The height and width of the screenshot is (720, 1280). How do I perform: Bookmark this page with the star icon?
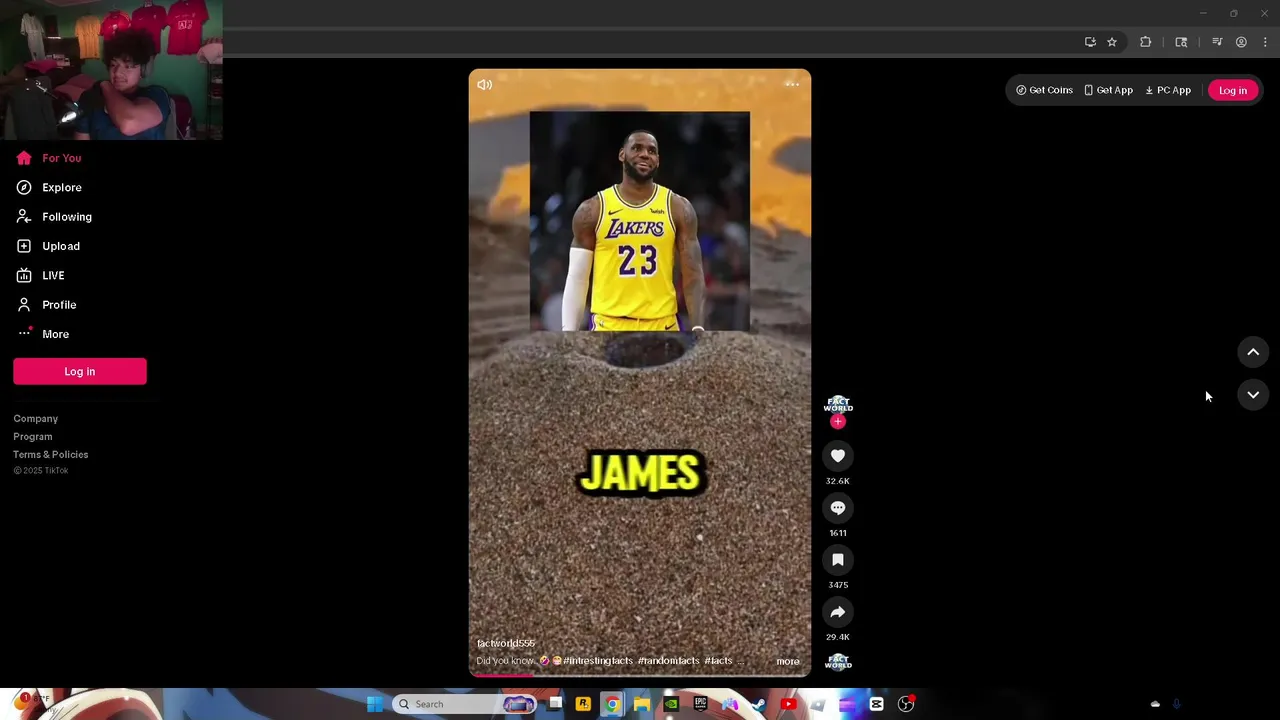[1112, 42]
